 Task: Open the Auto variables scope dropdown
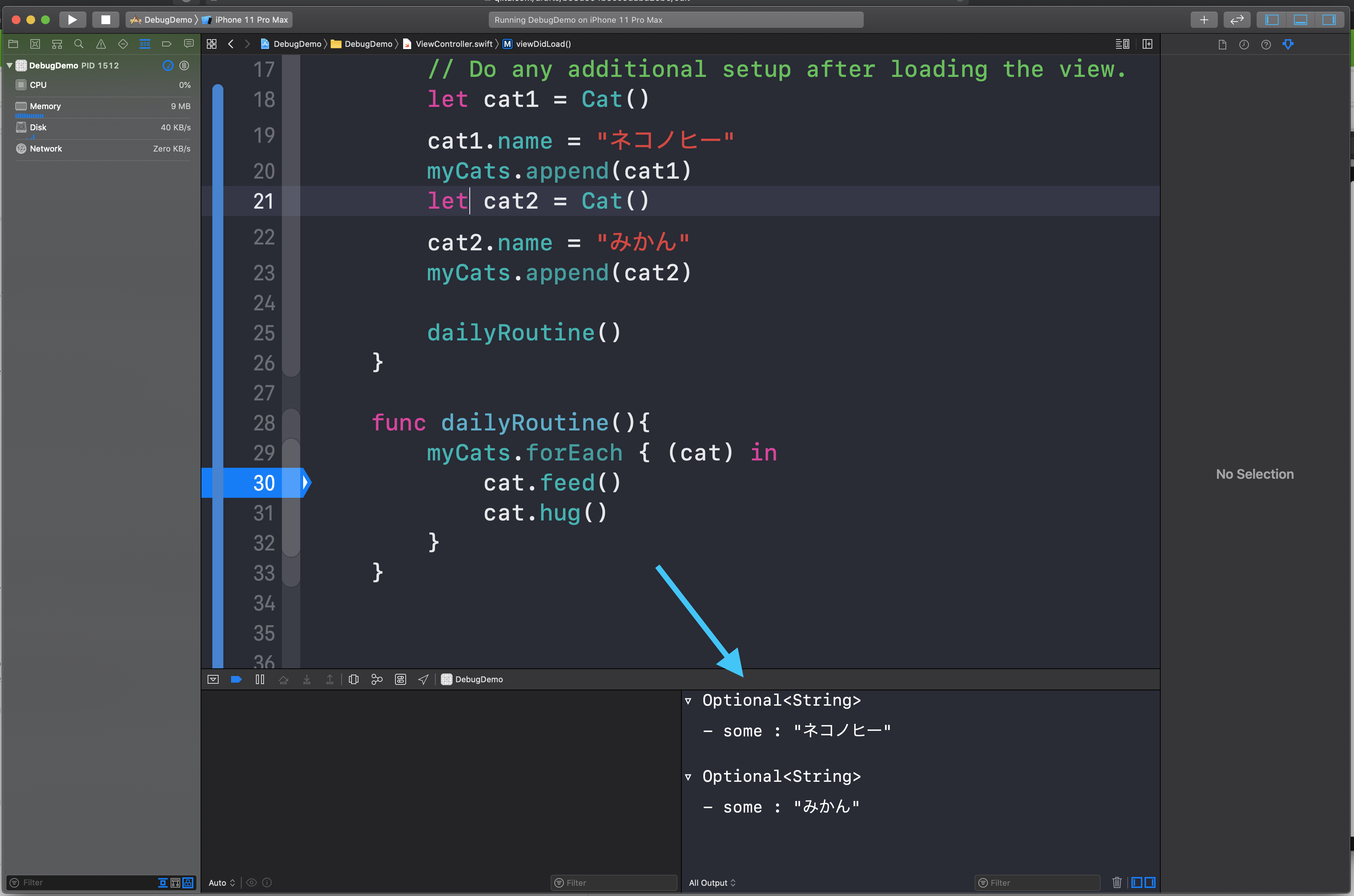[x=222, y=883]
